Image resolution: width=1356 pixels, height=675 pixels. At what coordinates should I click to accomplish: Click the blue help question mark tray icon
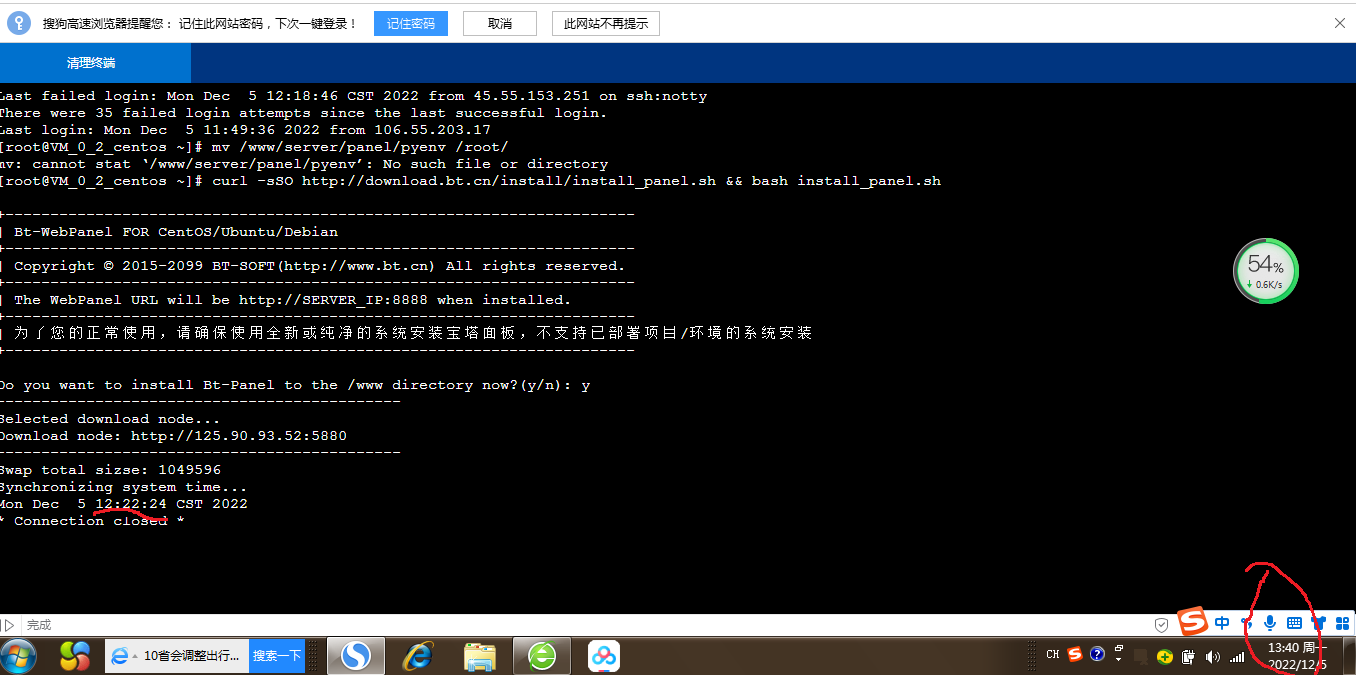1097,655
